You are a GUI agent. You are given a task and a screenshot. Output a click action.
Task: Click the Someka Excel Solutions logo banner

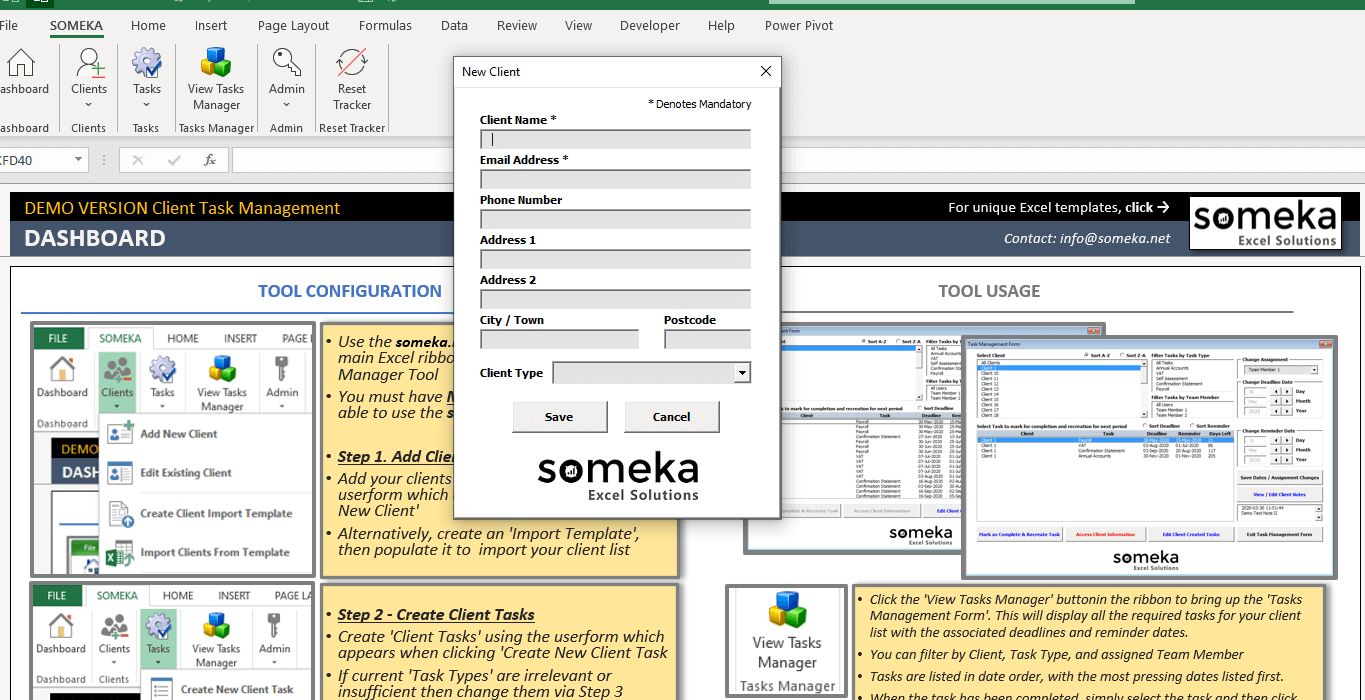coord(1264,222)
